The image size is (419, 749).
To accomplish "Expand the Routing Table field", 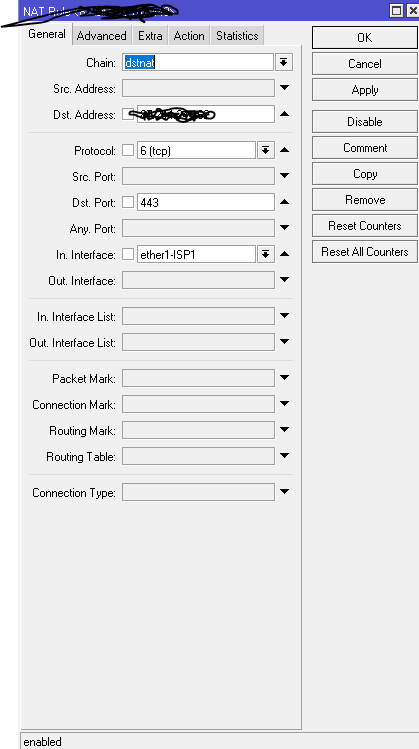I will point(284,456).
